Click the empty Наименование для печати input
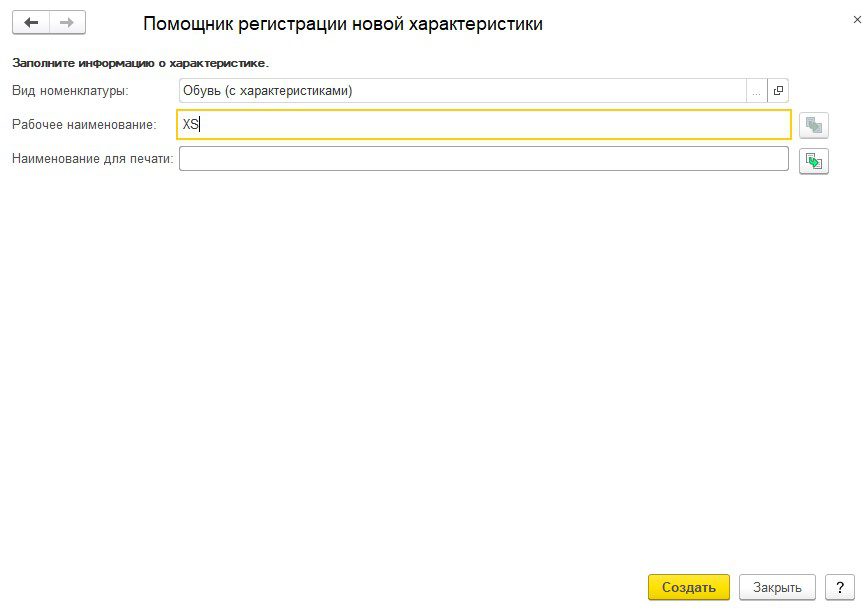868x610 pixels. [484, 158]
